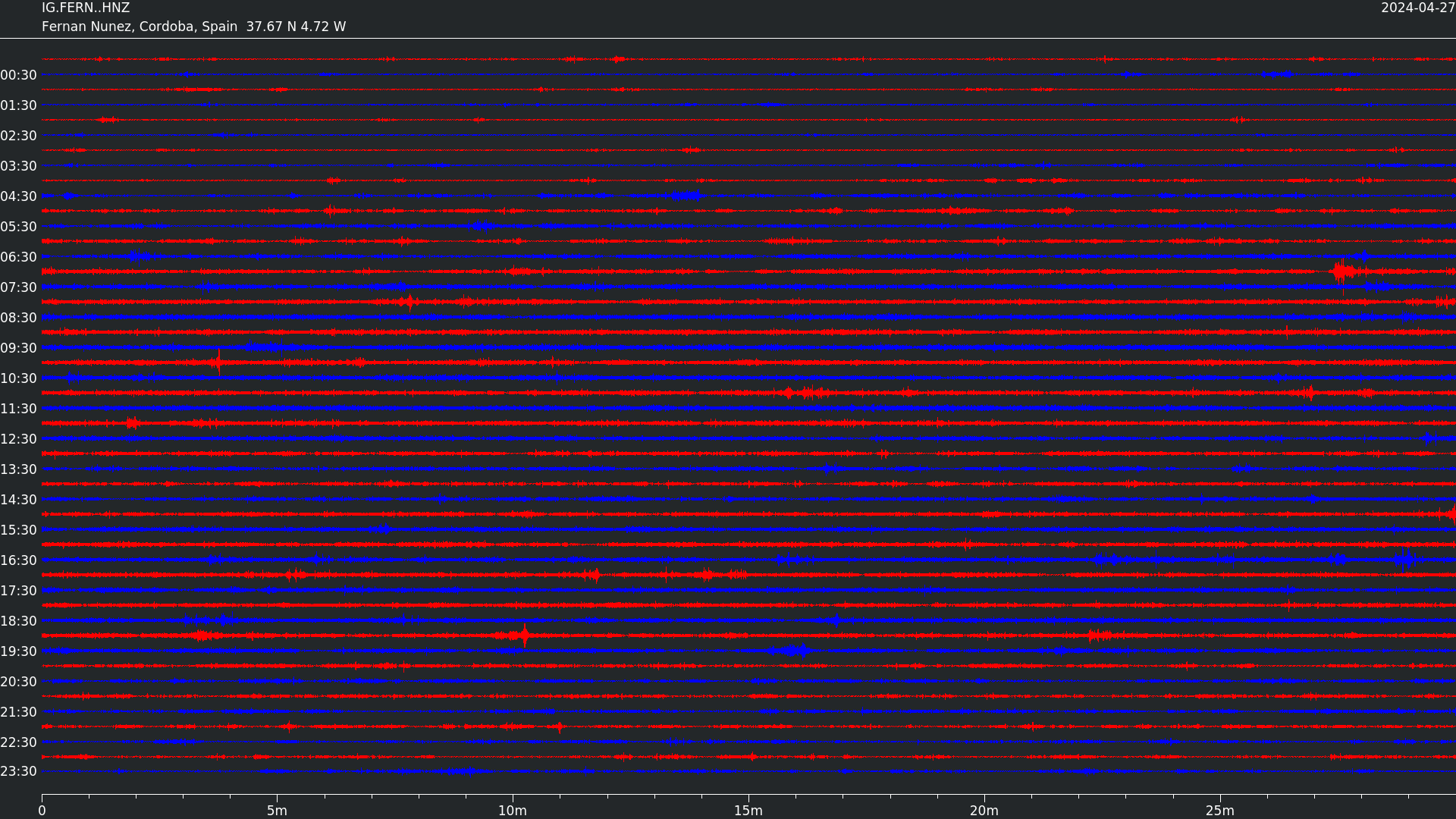Viewport: 1456px width, 819px height.
Task: Select the 01:30 time label
Action: [19, 105]
